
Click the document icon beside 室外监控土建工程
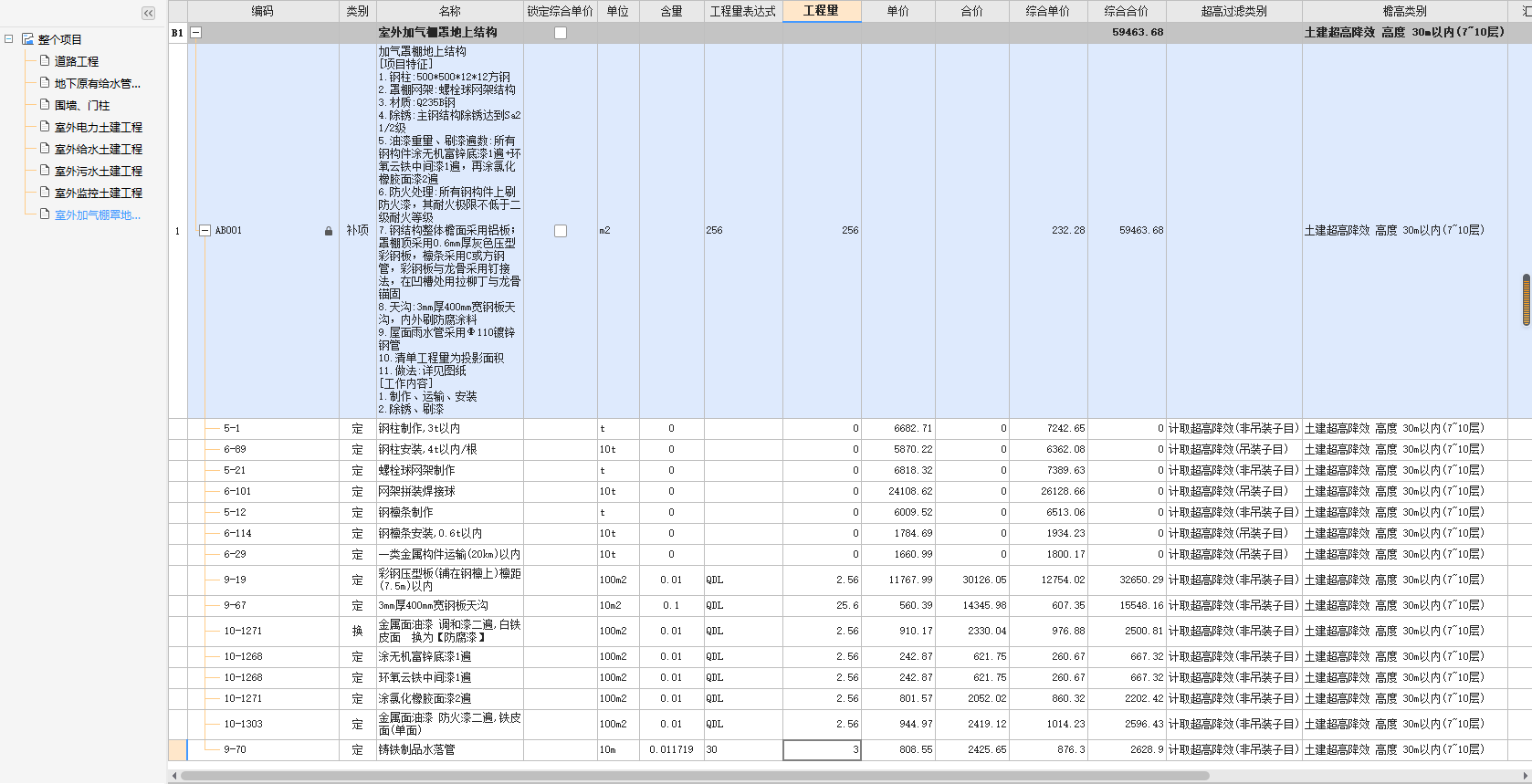point(44,192)
